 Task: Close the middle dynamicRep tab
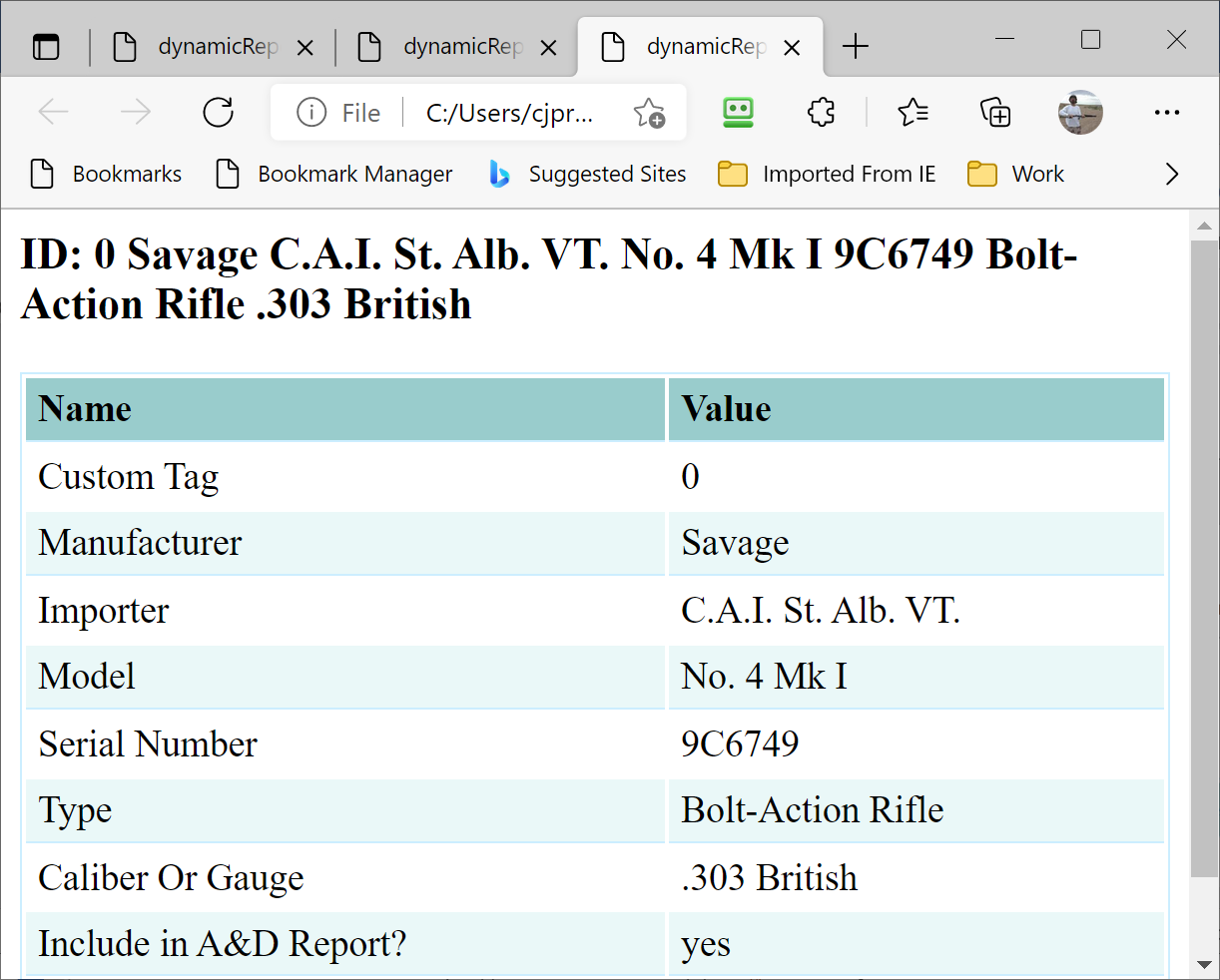pos(548,47)
